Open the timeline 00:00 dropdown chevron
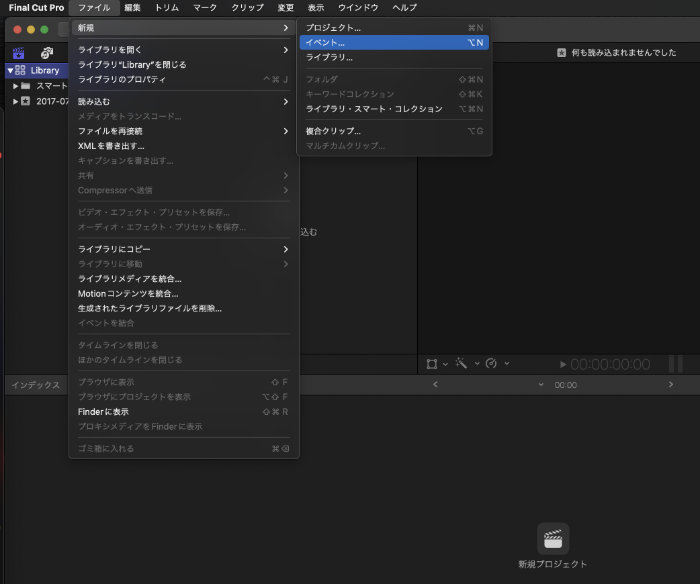The height and width of the screenshot is (584, 700). tap(541, 384)
